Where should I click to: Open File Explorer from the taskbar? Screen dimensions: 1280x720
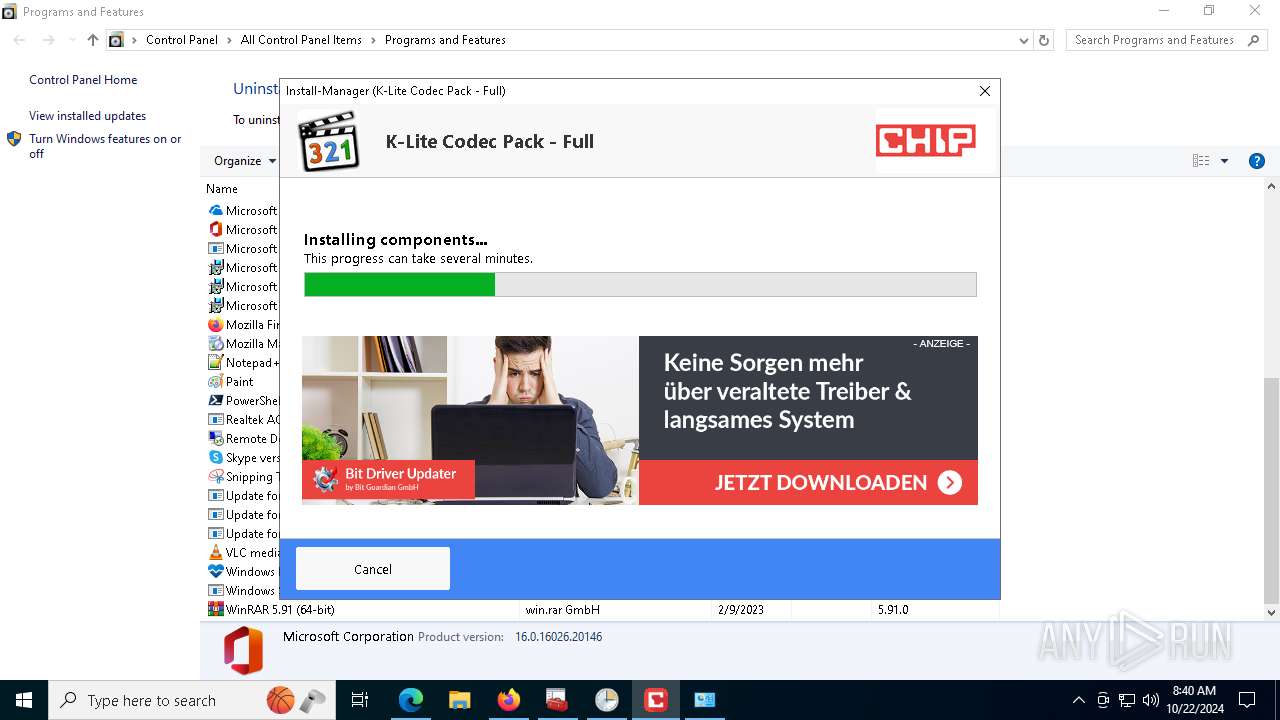pyautogui.click(x=459, y=700)
